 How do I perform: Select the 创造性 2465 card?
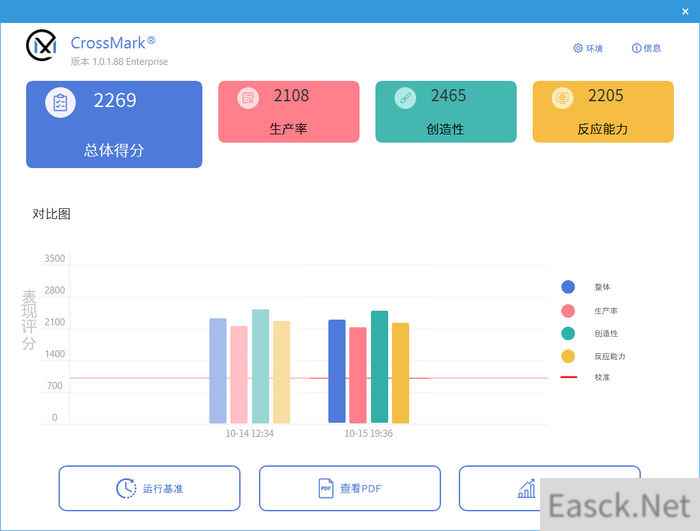pos(446,112)
